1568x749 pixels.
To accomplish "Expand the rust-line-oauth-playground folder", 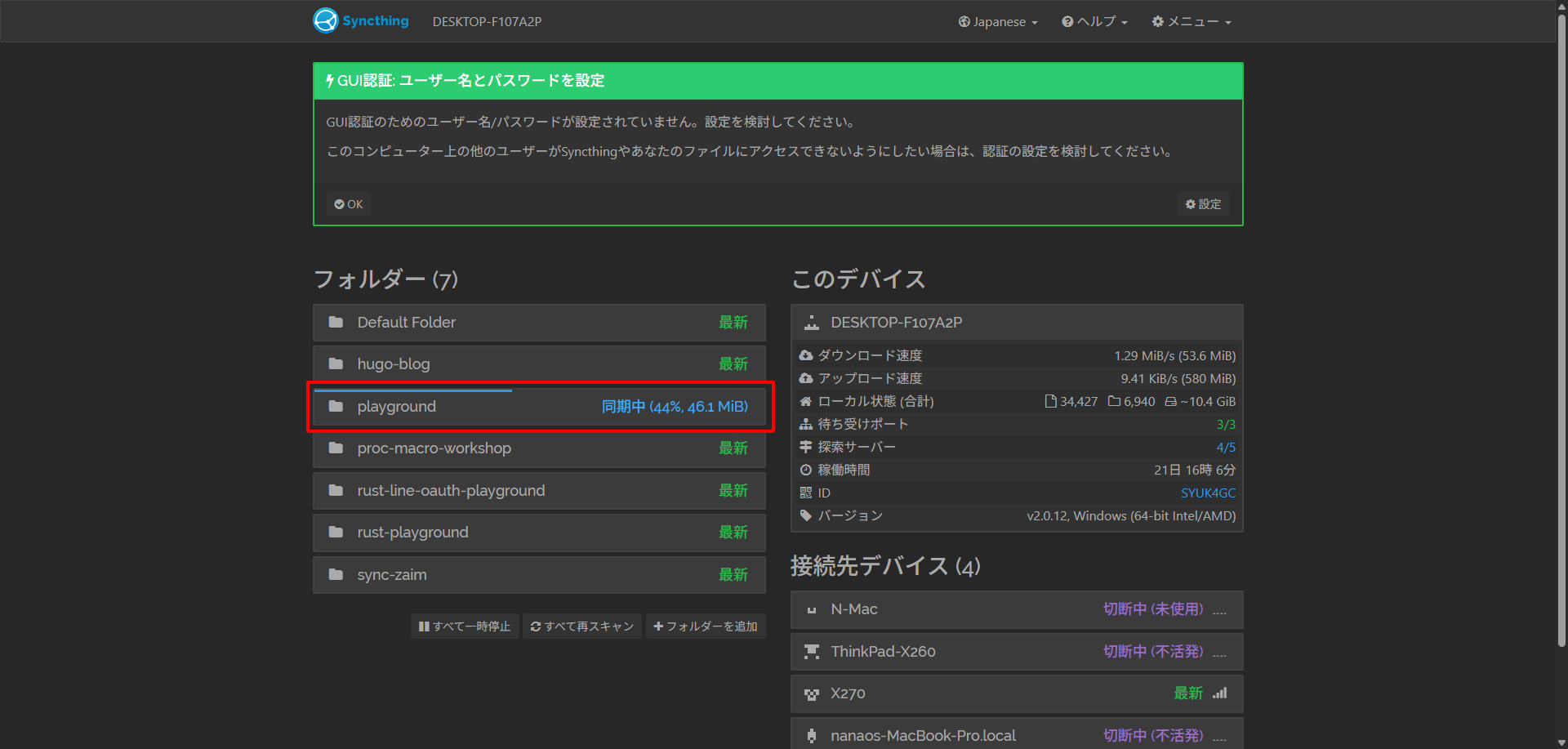I will [x=539, y=491].
